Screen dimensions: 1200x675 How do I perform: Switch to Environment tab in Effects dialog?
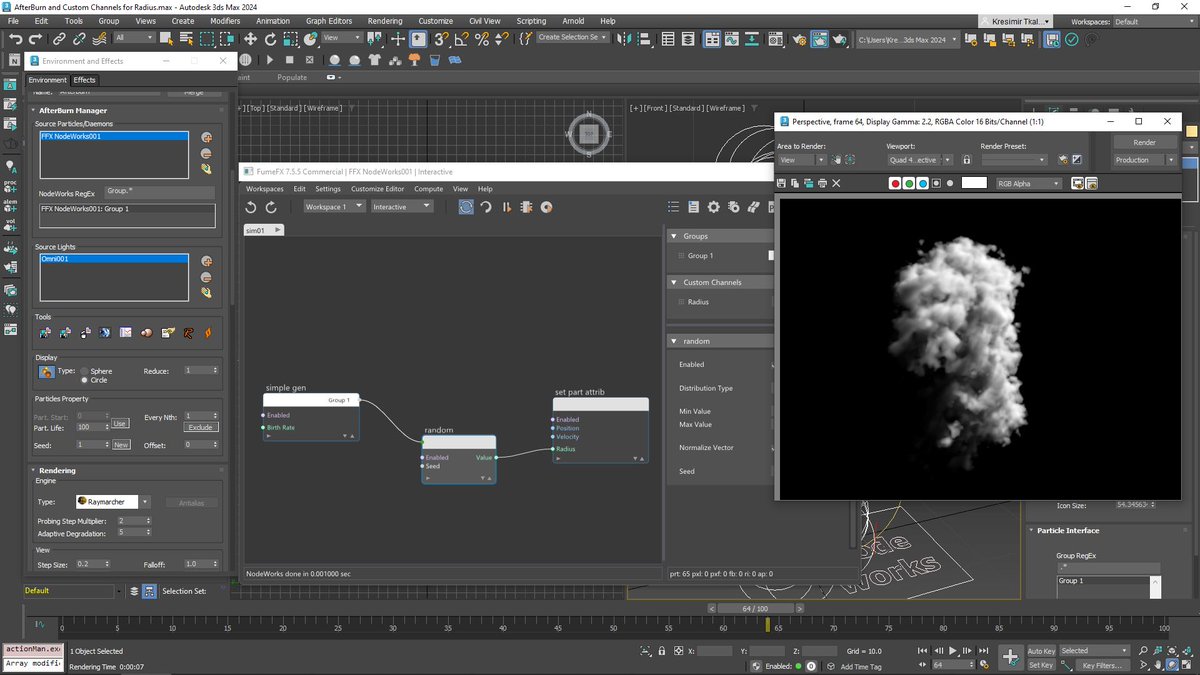pos(47,80)
